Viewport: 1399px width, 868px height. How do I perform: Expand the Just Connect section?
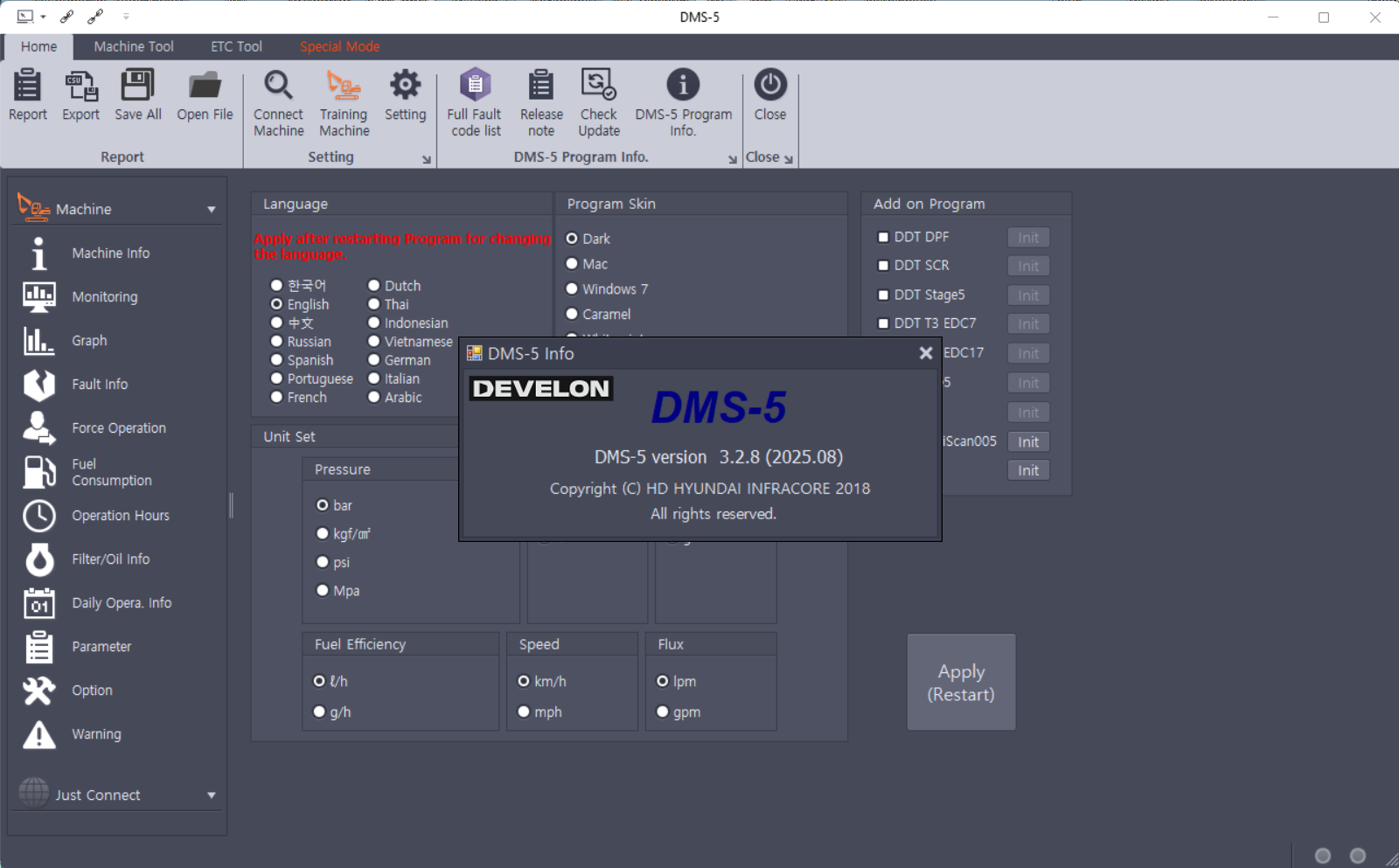pyautogui.click(x=211, y=795)
